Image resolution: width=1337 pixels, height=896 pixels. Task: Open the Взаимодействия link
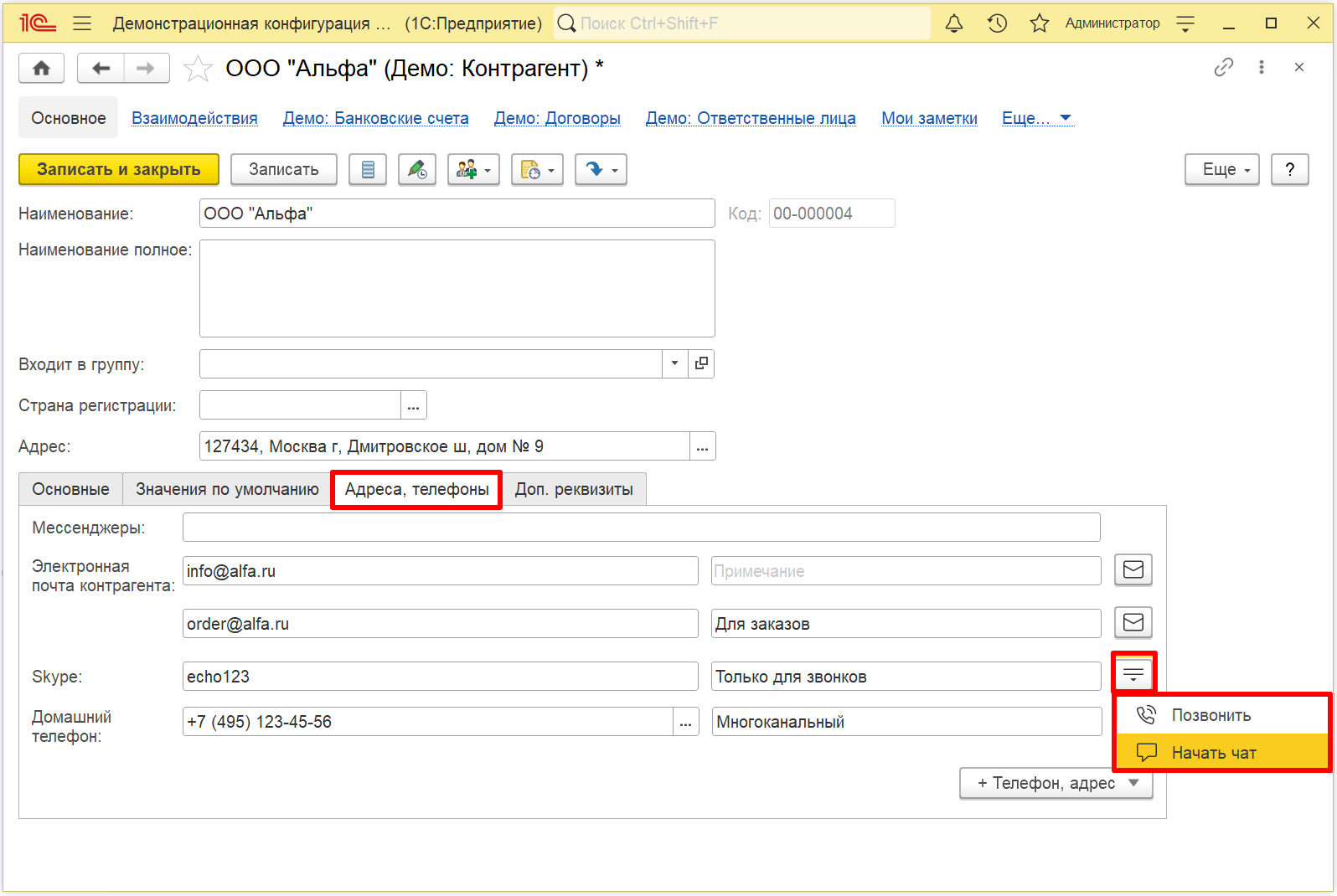[194, 118]
